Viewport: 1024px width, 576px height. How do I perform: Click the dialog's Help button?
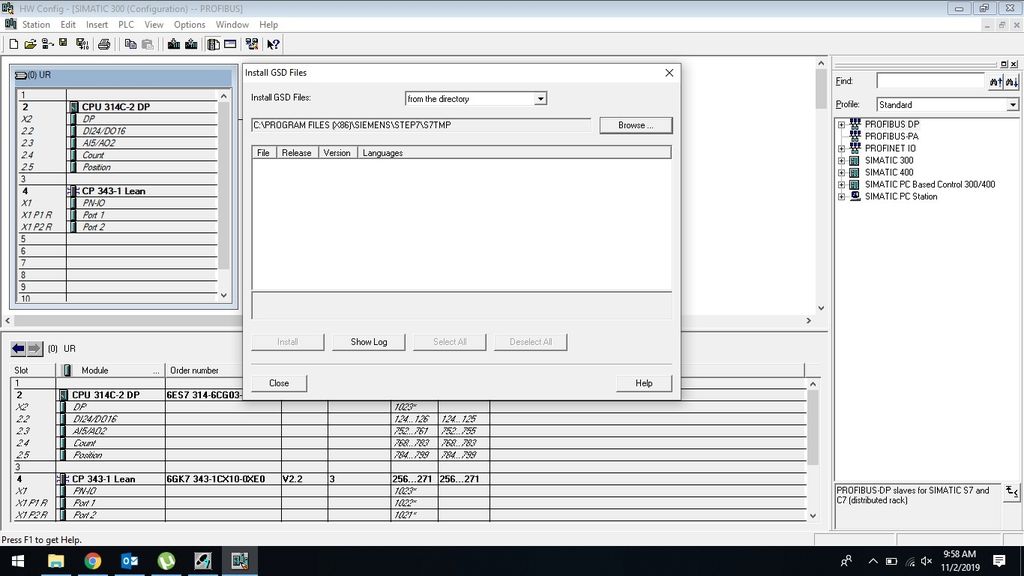[644, 383]
